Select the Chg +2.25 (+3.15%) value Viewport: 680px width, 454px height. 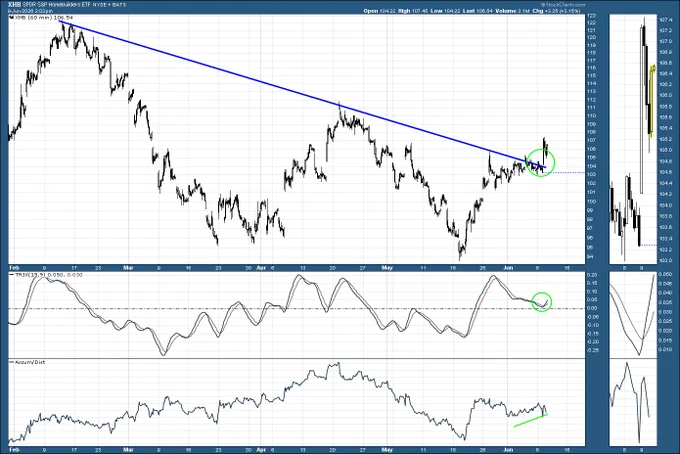tap(556, 11)
